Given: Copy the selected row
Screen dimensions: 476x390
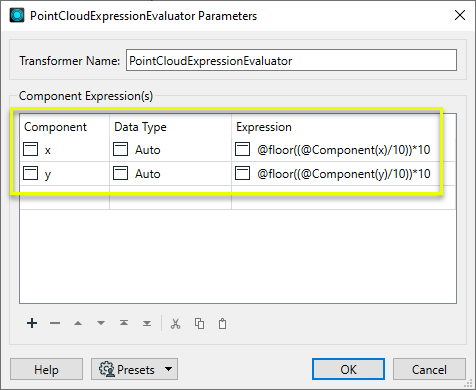Looking at the screenshot, I should tap(199, 324).
